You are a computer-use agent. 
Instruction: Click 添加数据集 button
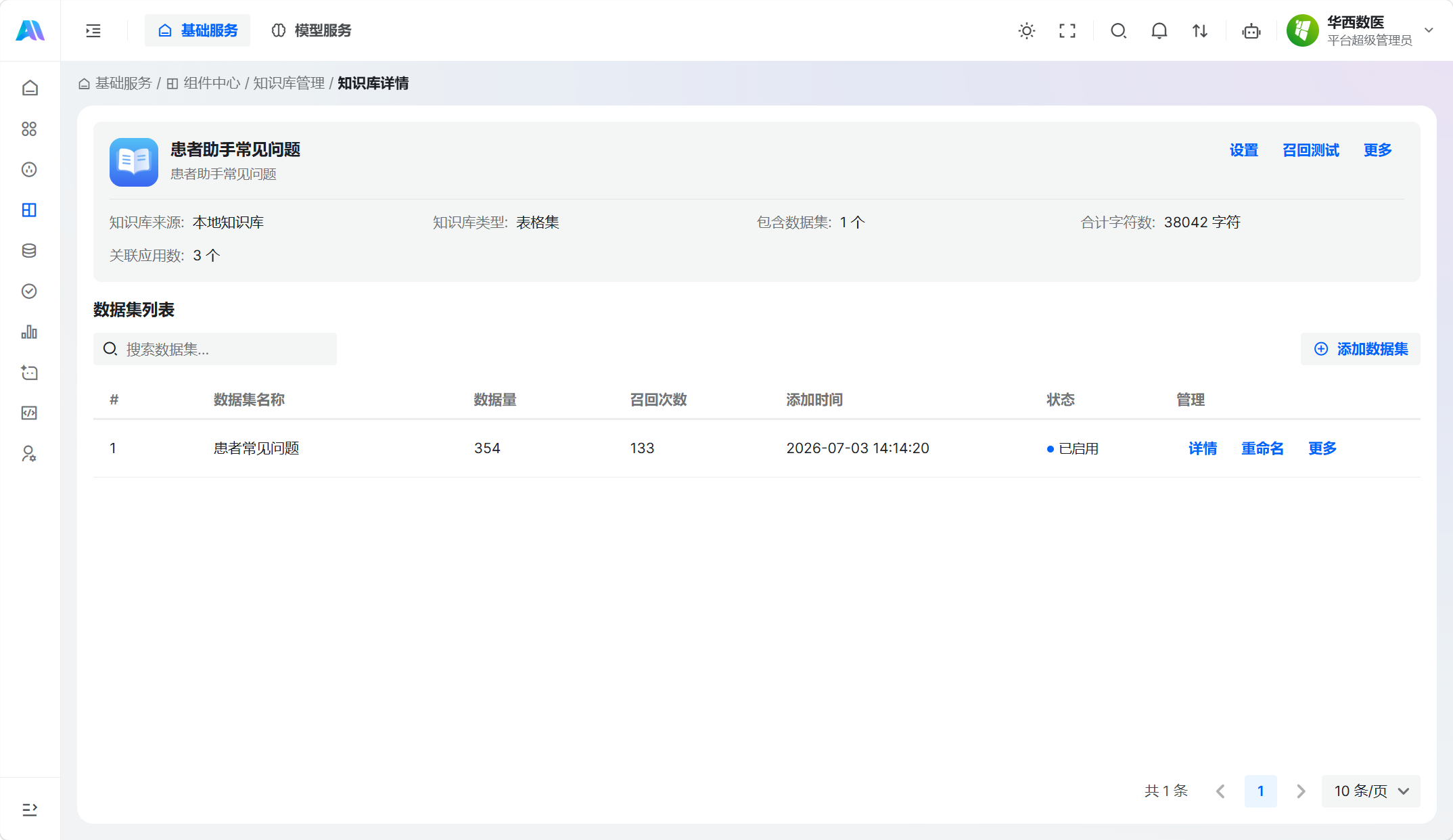(x=1360, y=349)
